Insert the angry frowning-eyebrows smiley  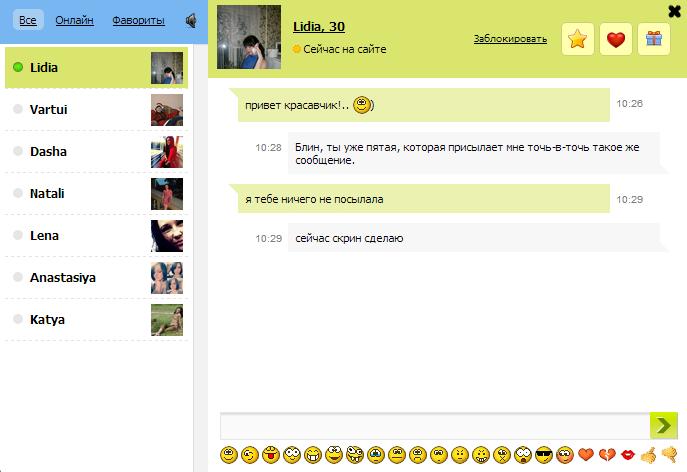(460, 455)
